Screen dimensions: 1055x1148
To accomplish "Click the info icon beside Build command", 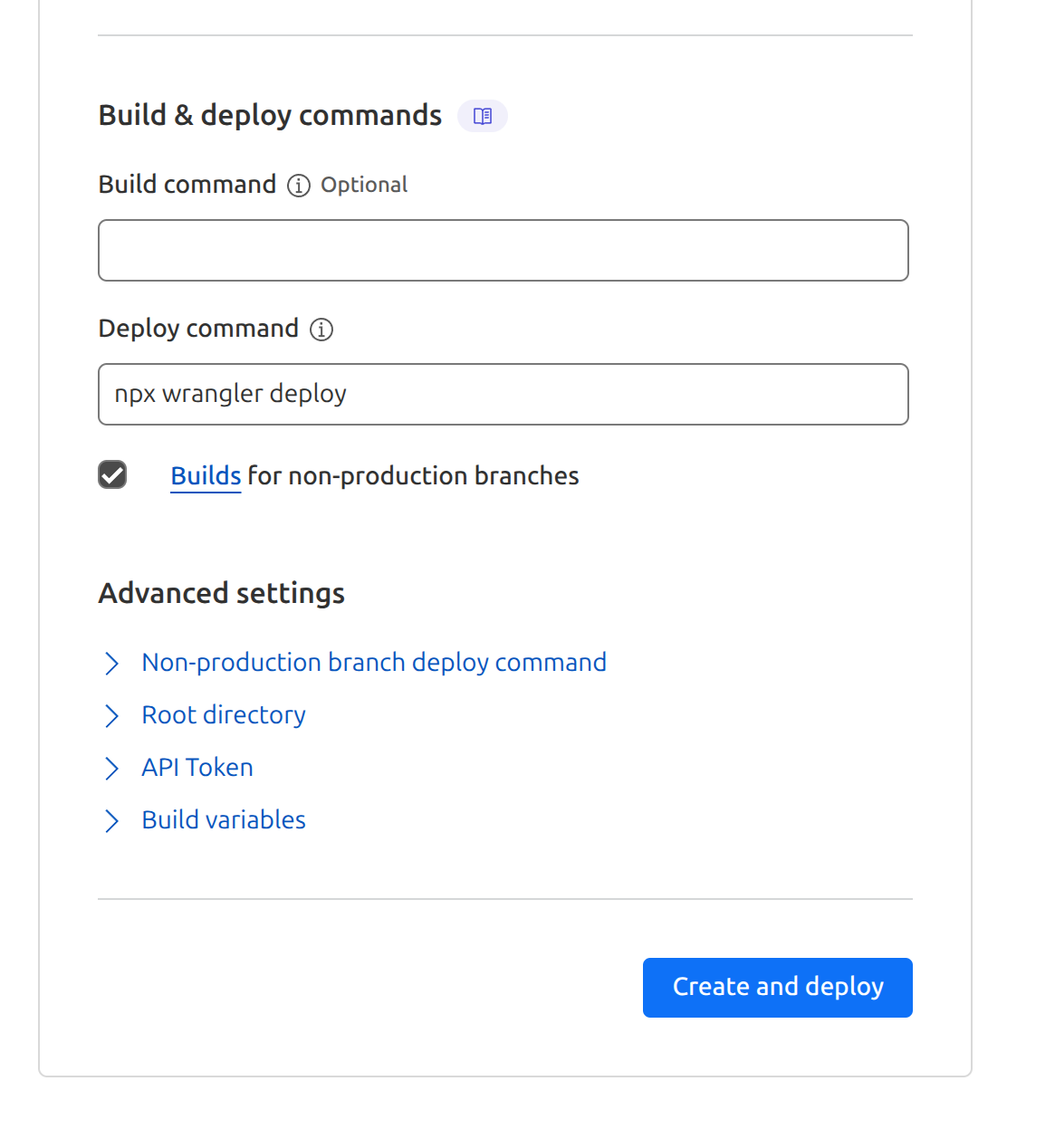I will pos(299,186).
